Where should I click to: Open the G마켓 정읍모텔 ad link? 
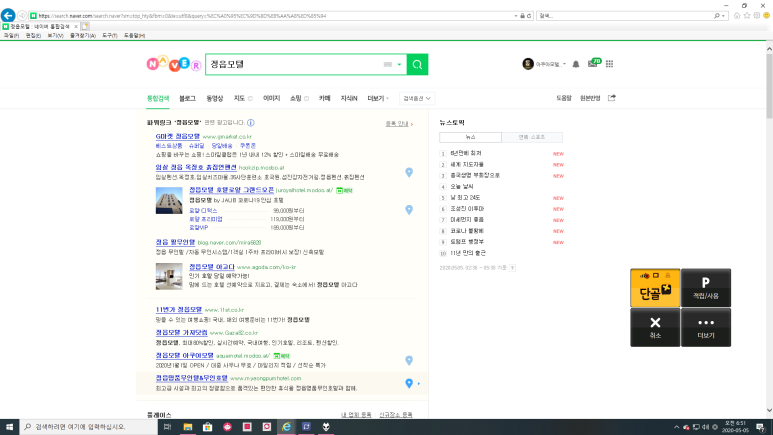(177, 137)
